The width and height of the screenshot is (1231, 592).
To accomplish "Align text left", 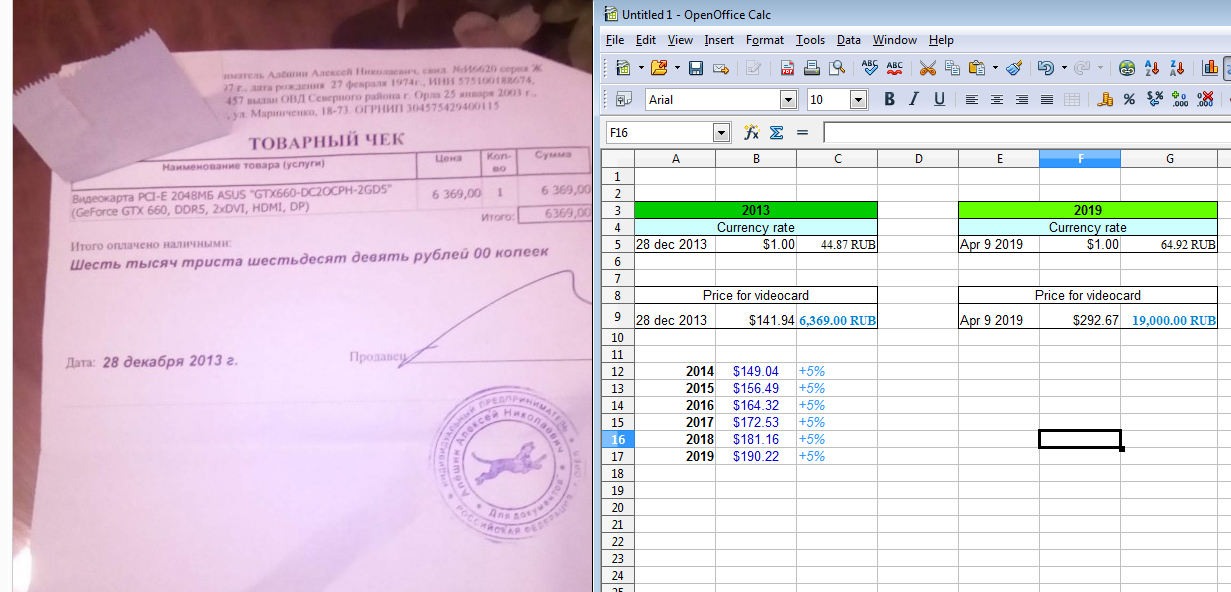I will 972,100.
